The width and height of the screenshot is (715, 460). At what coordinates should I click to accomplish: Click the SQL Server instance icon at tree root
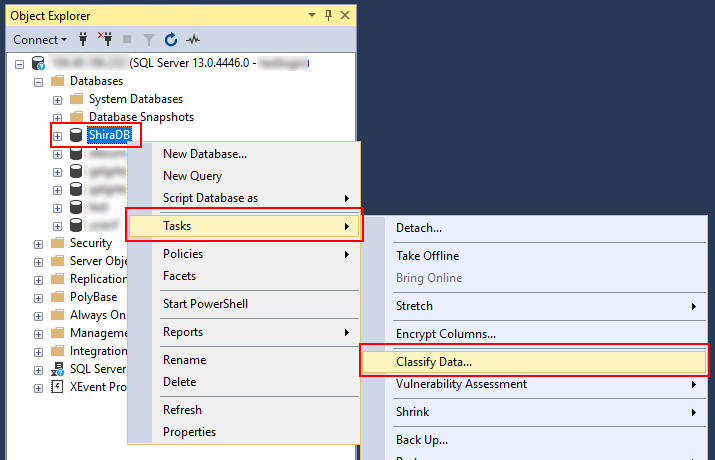[38, 63]
